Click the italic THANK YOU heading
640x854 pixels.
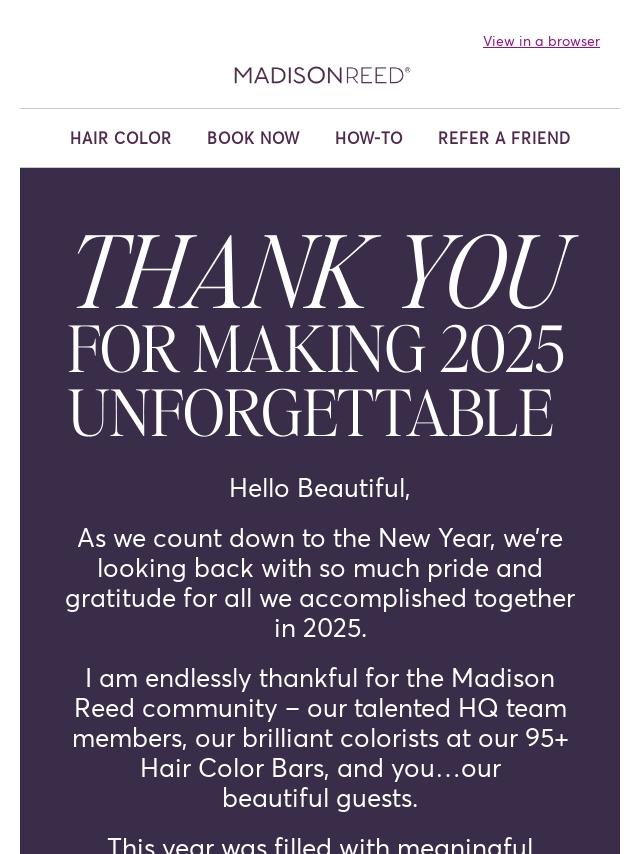320,272
